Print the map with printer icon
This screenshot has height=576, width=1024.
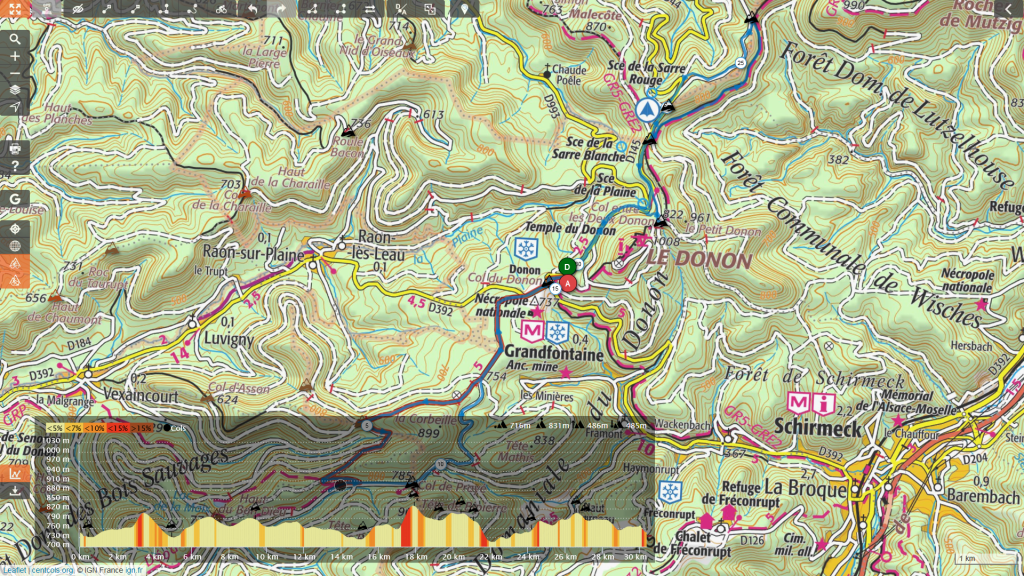(x=15, y=149)
